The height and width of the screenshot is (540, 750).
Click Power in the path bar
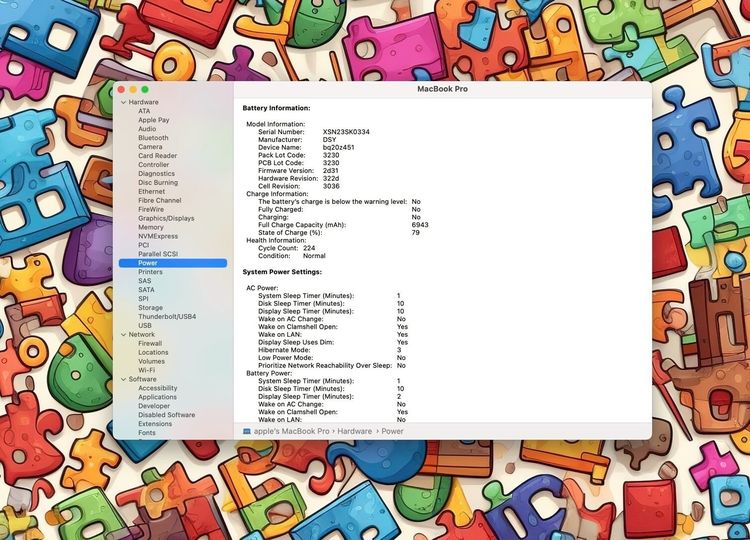pos(392,431)
